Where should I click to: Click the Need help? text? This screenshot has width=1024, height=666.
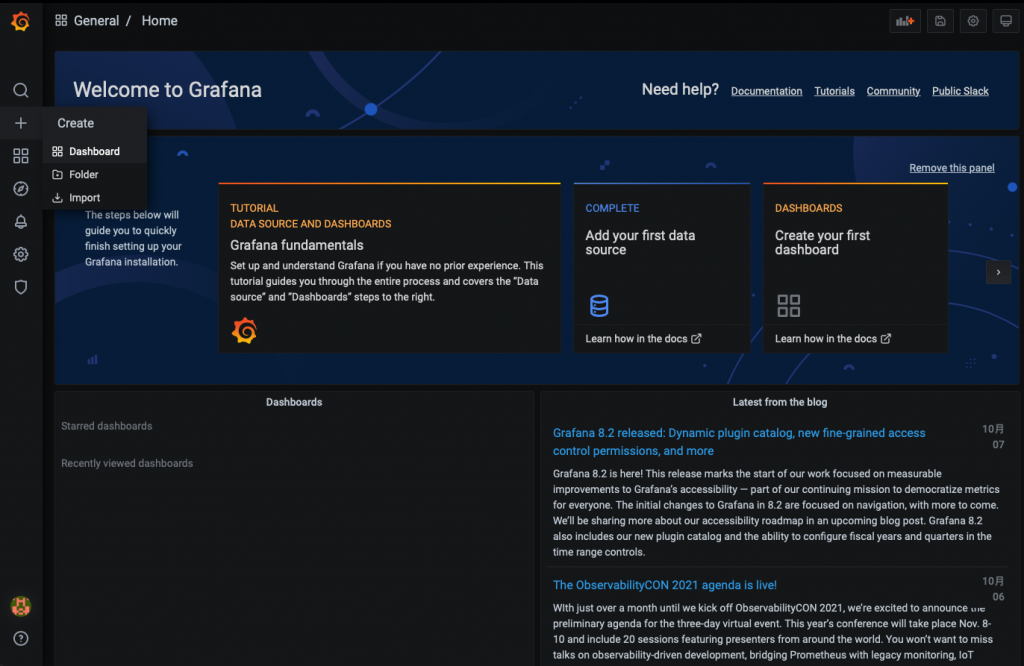(680, 89)
